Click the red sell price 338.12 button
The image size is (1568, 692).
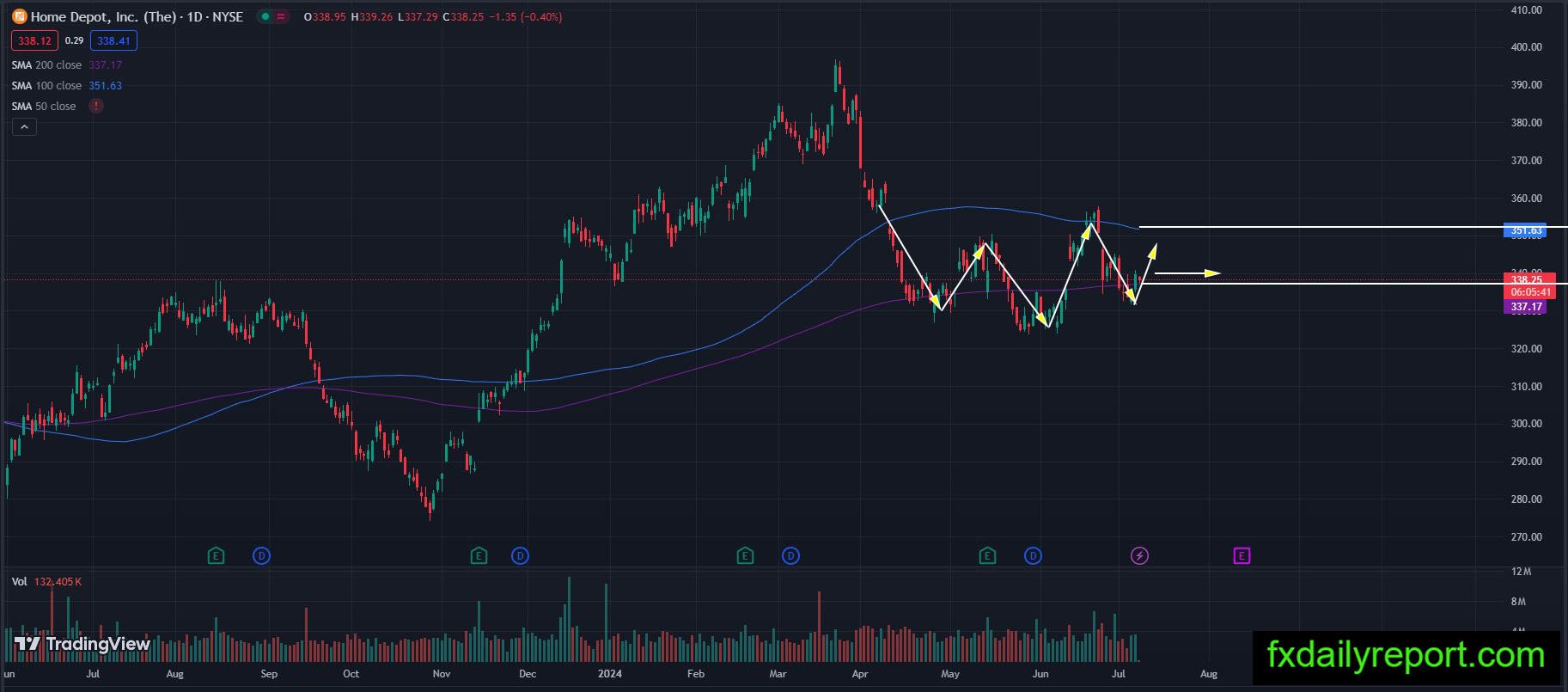click(35, 40)
